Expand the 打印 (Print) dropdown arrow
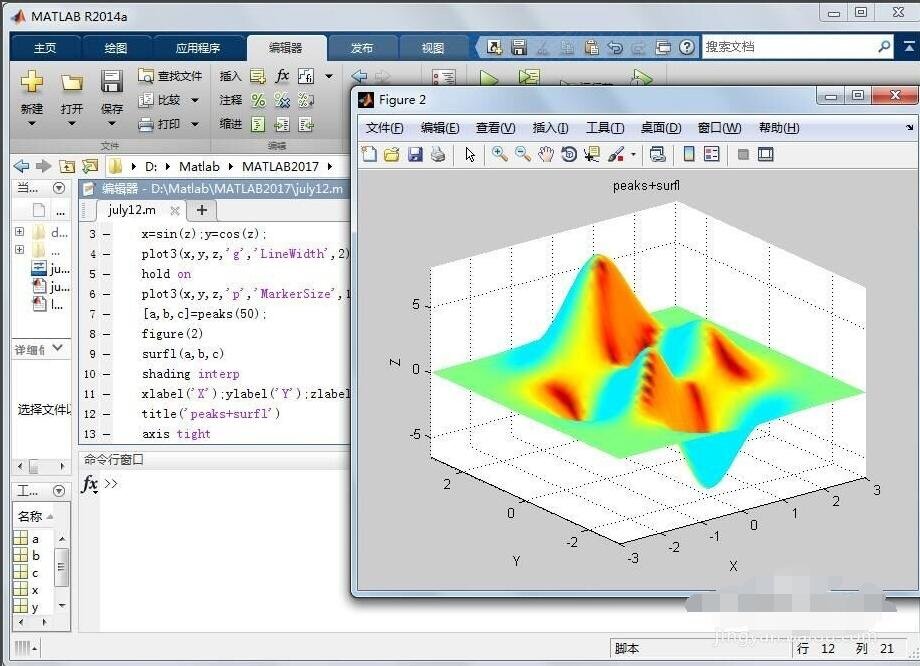This screenshot has width=920, height=666. 195,125
